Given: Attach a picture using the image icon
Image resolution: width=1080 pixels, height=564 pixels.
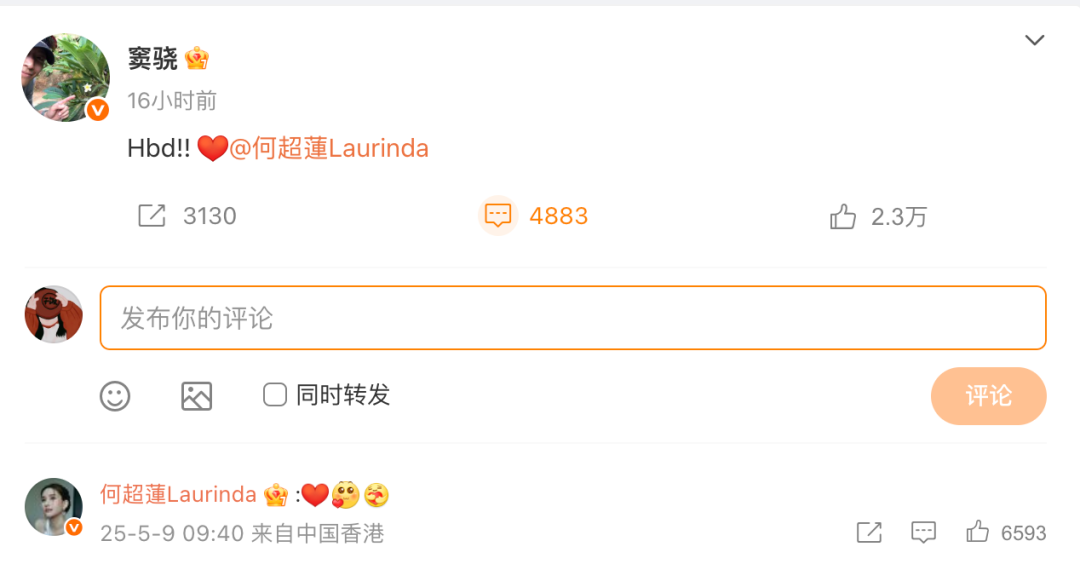Looking at the screenshot, I should [x=196, y=396].
